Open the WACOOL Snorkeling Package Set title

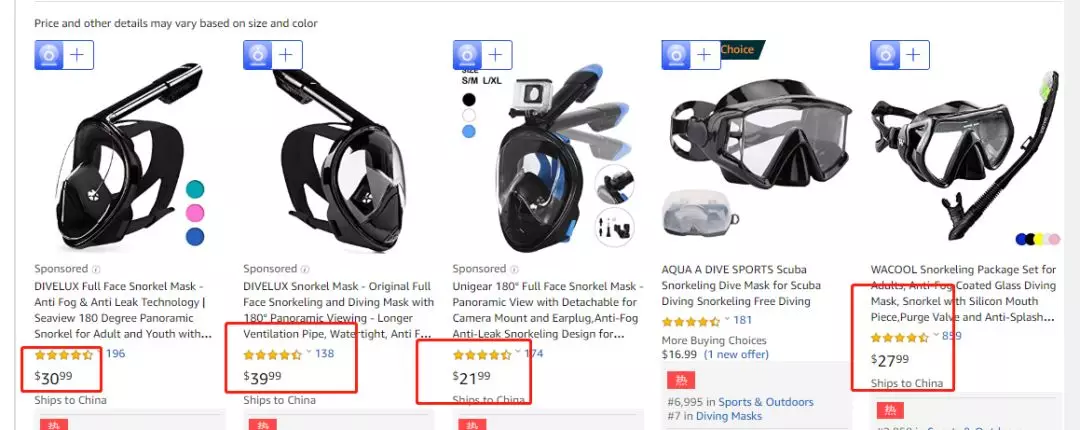click(963, 294)
